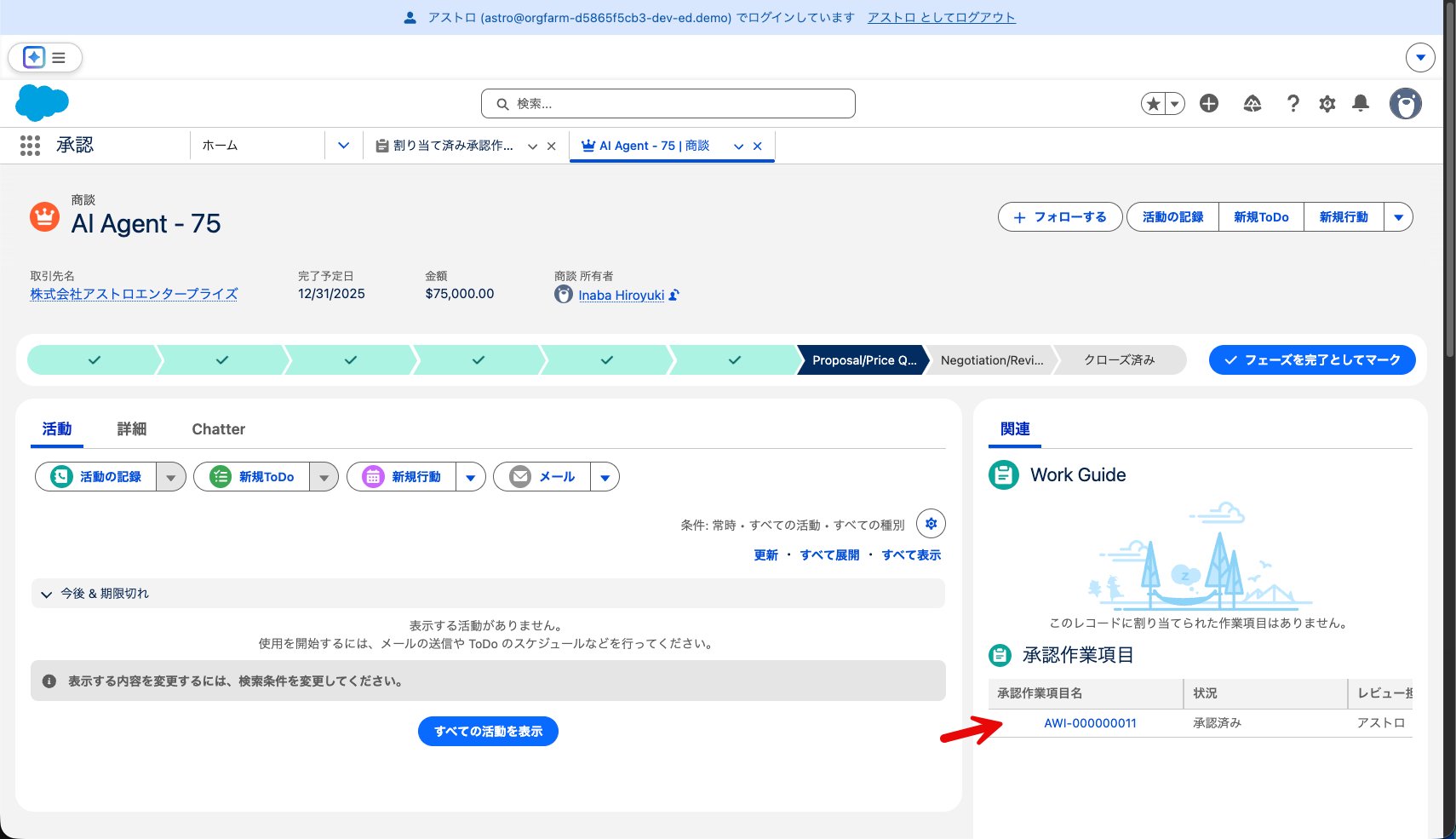Open AWI-000000011 approval work item
Viewport: 1456px width, 839px height.
pos(1090,723)
